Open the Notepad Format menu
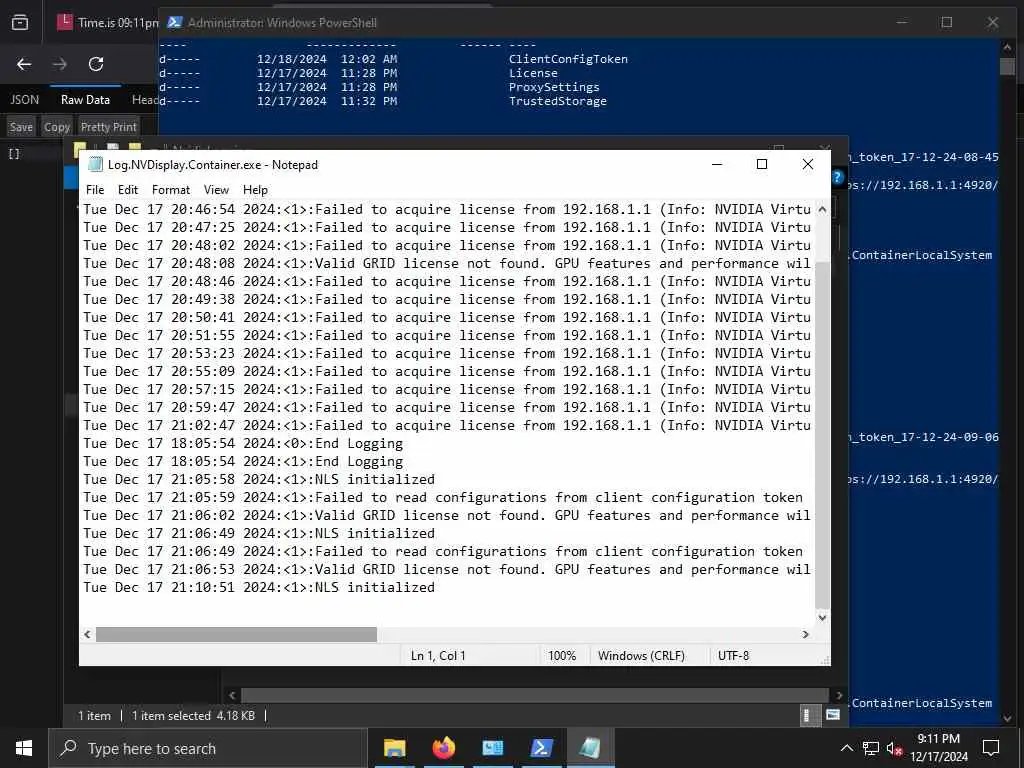Screen dimensions: 1024x768 tap(170, 189)
